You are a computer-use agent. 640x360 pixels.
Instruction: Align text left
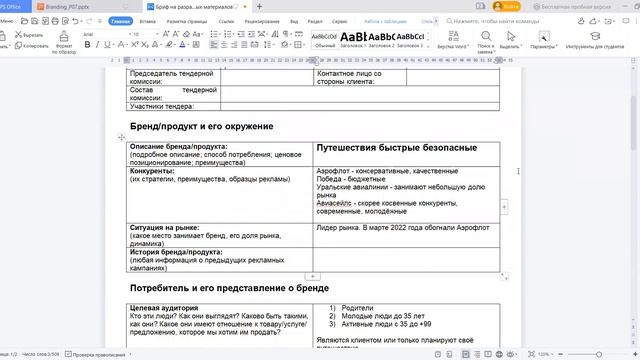click(x=214, y=45)
